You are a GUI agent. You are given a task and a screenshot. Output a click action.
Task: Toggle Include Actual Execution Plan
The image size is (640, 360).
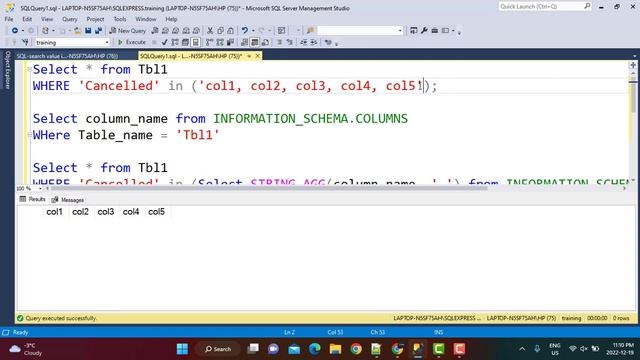click(209, 42)
